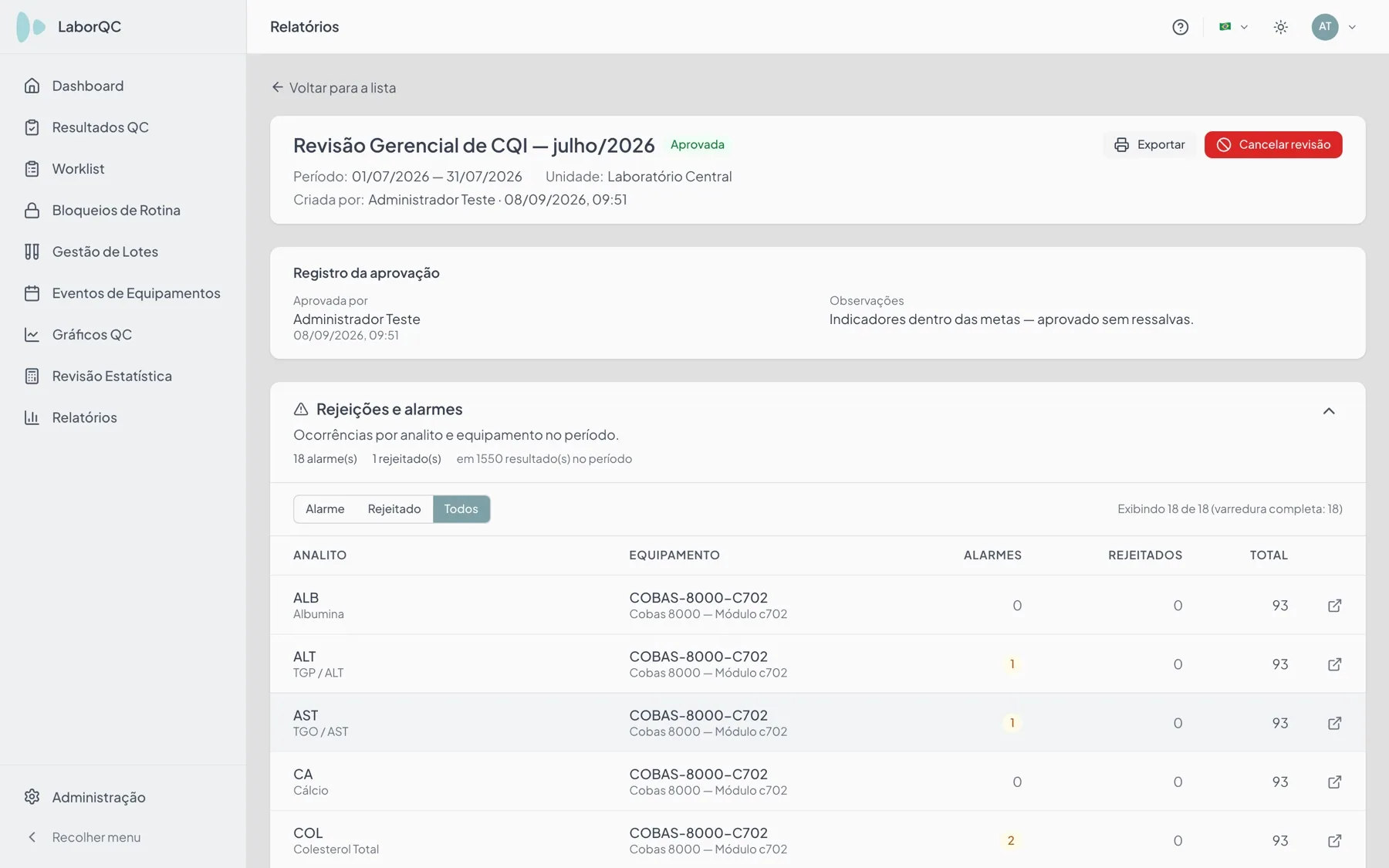
Task: Filter table by Rejeitado
Action: pyautogui.click(x=394, y=509)
